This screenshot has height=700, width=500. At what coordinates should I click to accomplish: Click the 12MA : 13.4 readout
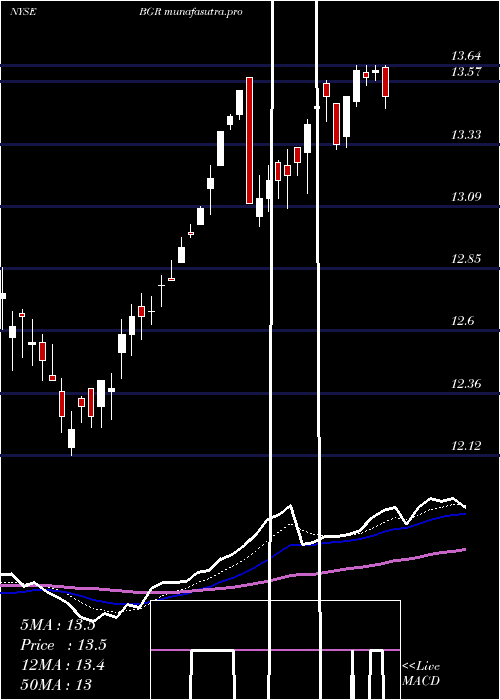click(x=62, y=665)
